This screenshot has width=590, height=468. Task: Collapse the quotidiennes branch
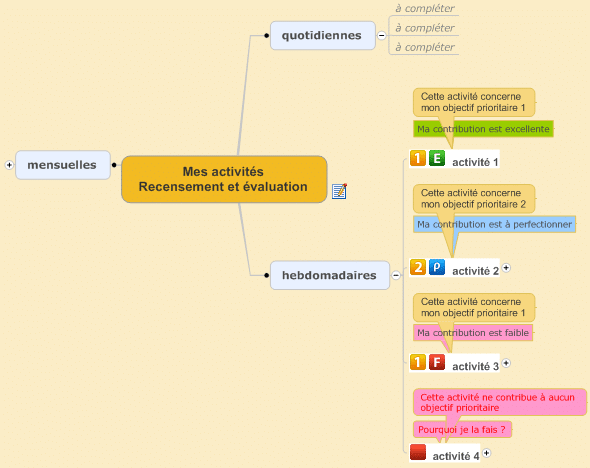point(382,36)
